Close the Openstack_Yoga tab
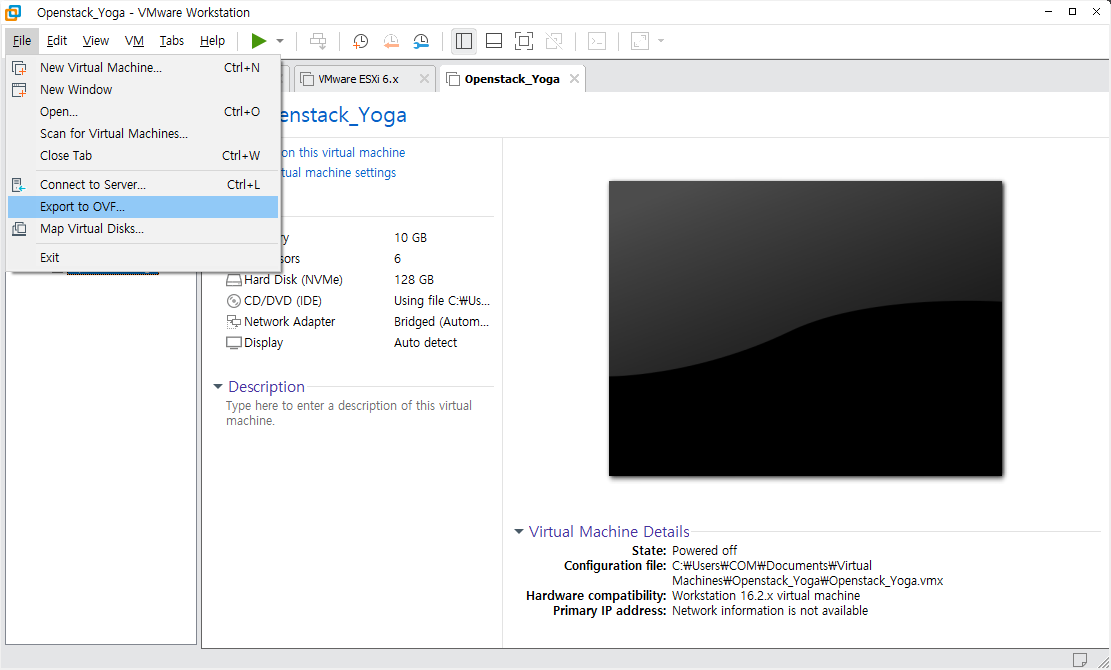The image size is (1111, 670). pyautogui.click(x=575, y=79)
